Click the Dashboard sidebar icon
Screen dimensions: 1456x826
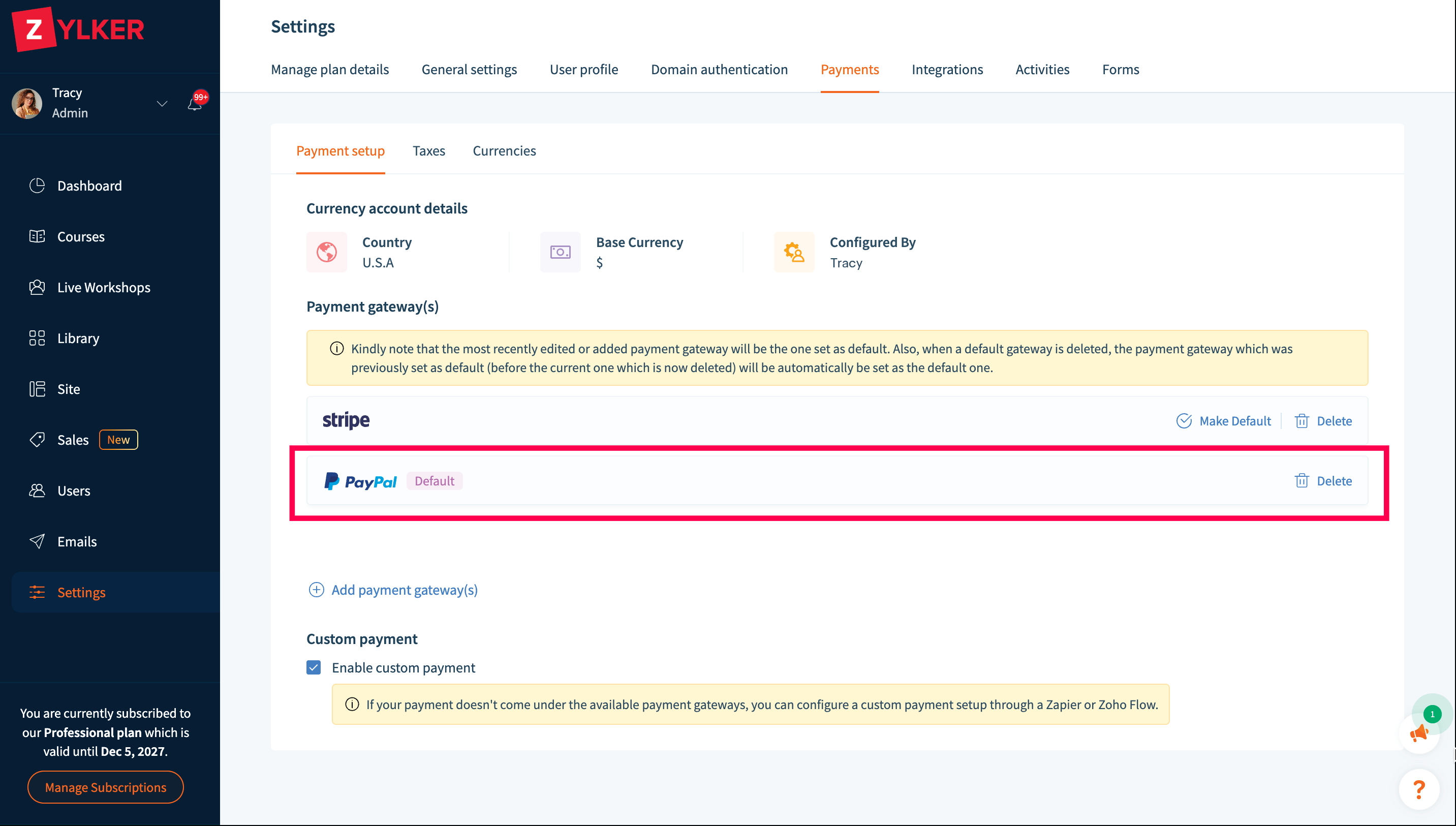pos(37,186)
